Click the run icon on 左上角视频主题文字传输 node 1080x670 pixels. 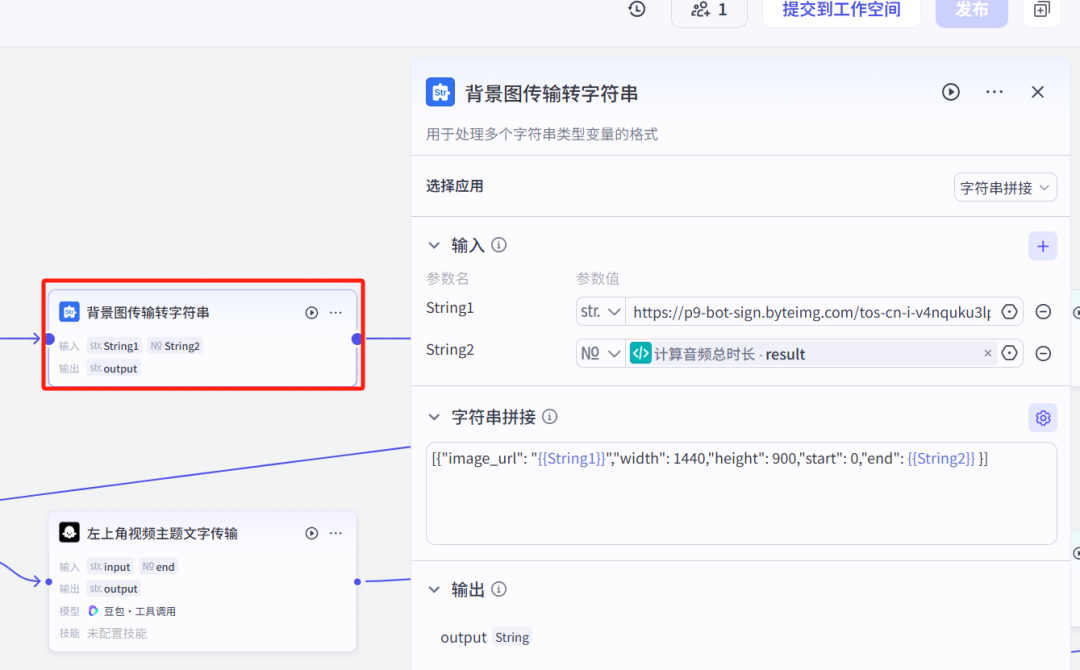(x=311, y=533)
